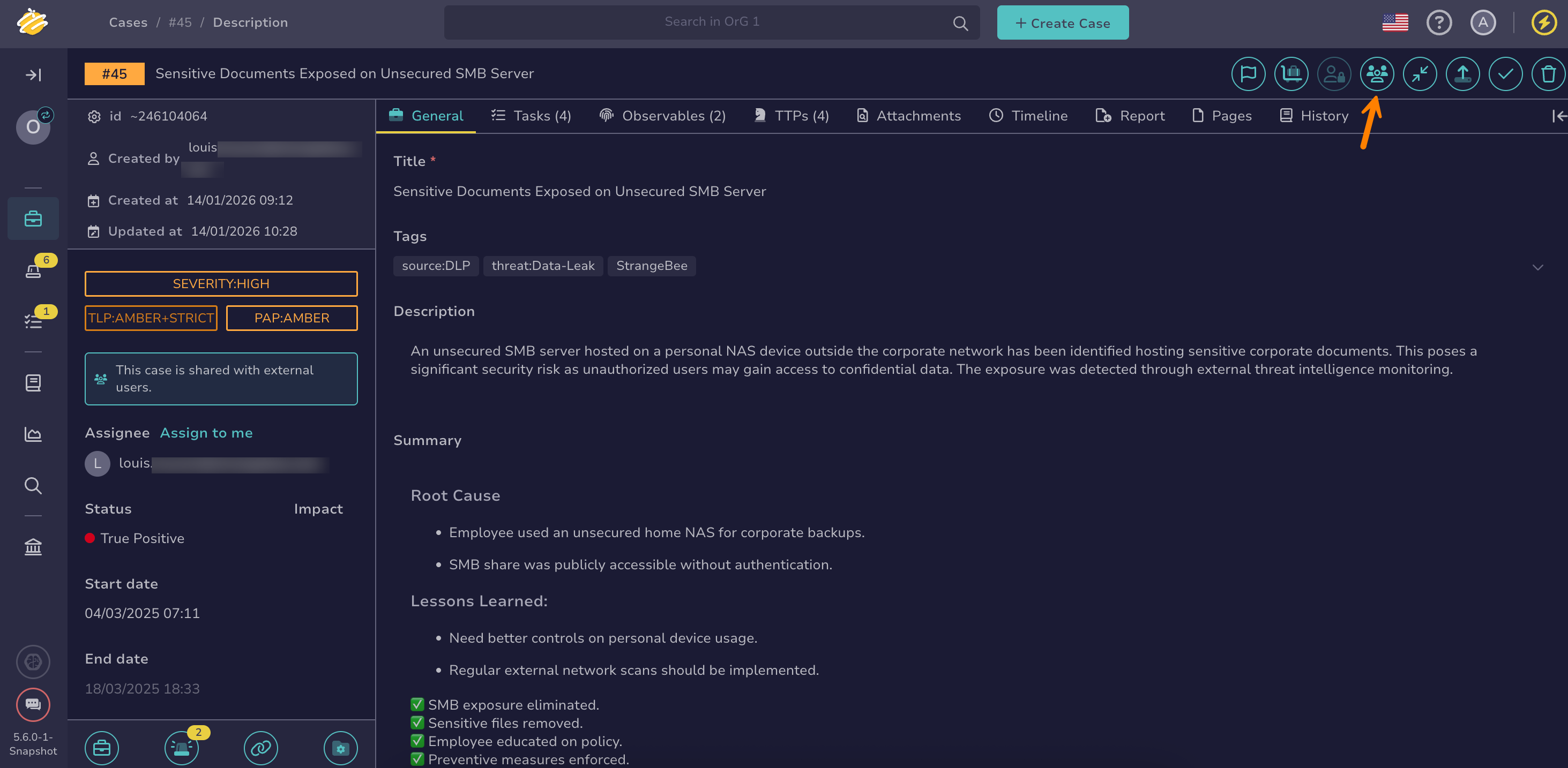Open the dashboards chart sidebar icon
This screenshot has height=768, width=1568.
pos(33,434)
